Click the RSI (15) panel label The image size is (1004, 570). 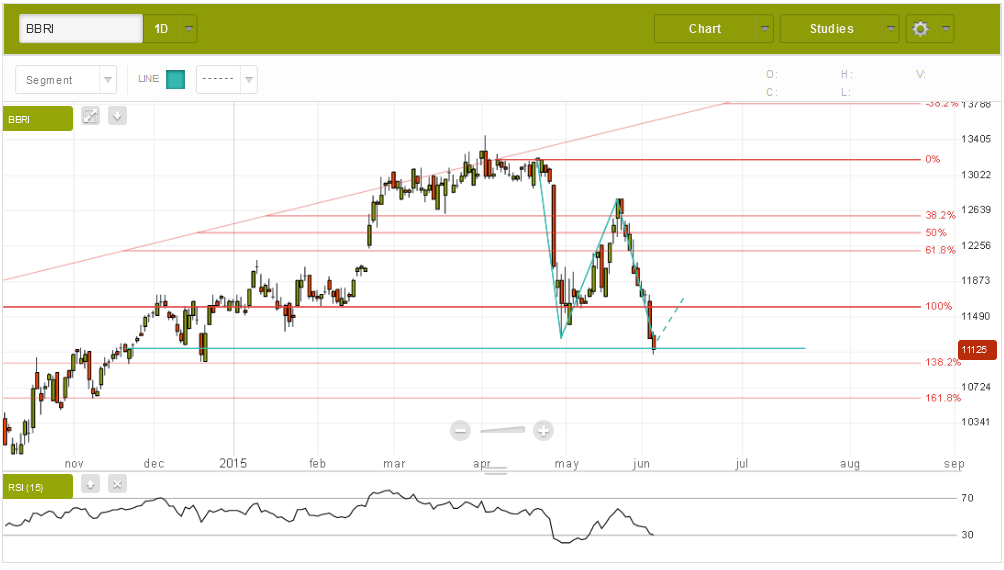click(x=37, y=487)
